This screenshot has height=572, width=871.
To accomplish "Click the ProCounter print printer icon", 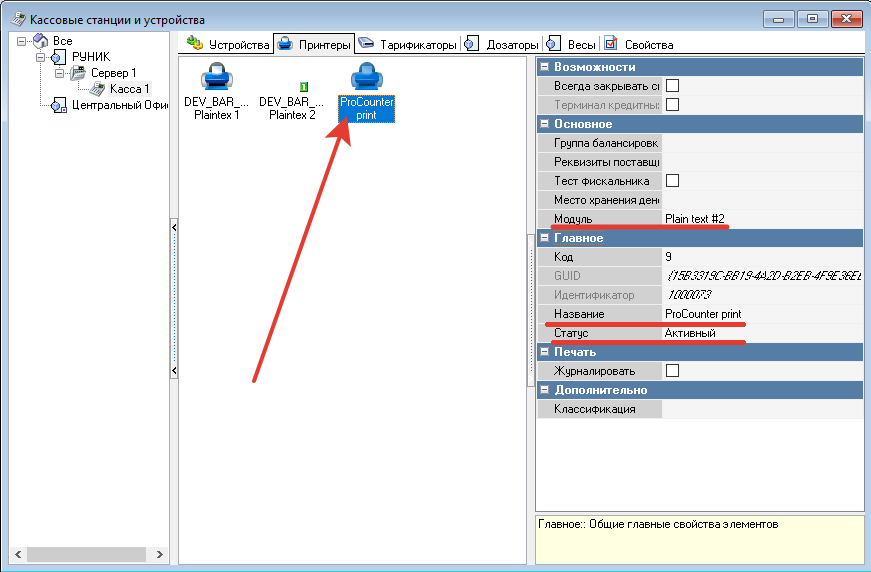I will click(x=367, y=79).
